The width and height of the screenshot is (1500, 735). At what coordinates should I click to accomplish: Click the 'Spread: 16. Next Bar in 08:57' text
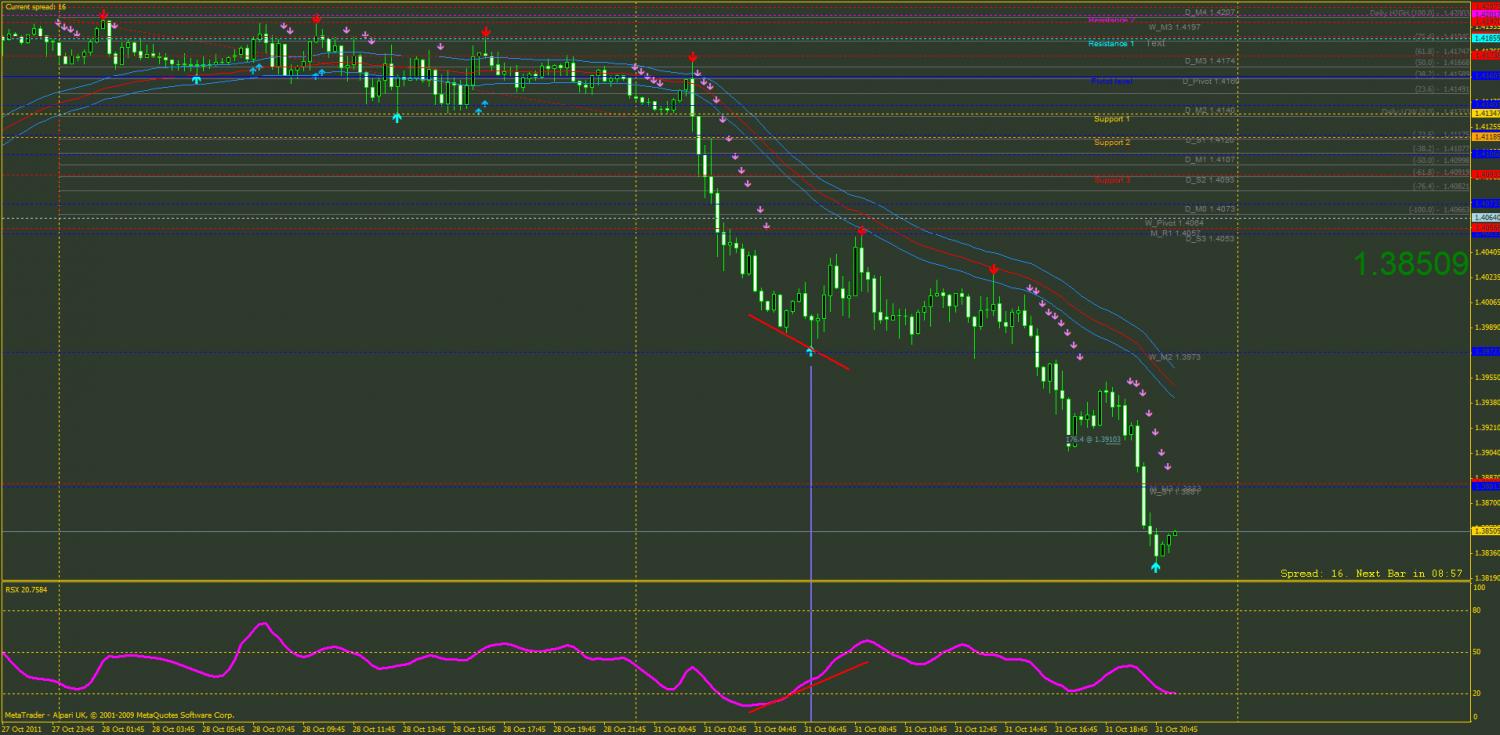click(1372, 574)
